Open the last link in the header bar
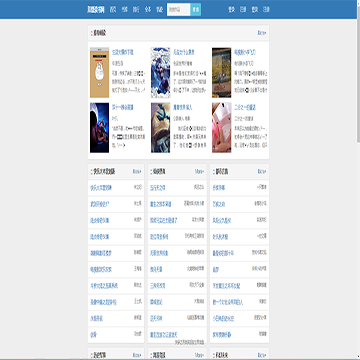Image resolution: width=360 pixels, height=360 pixels. tap(266, 10)
